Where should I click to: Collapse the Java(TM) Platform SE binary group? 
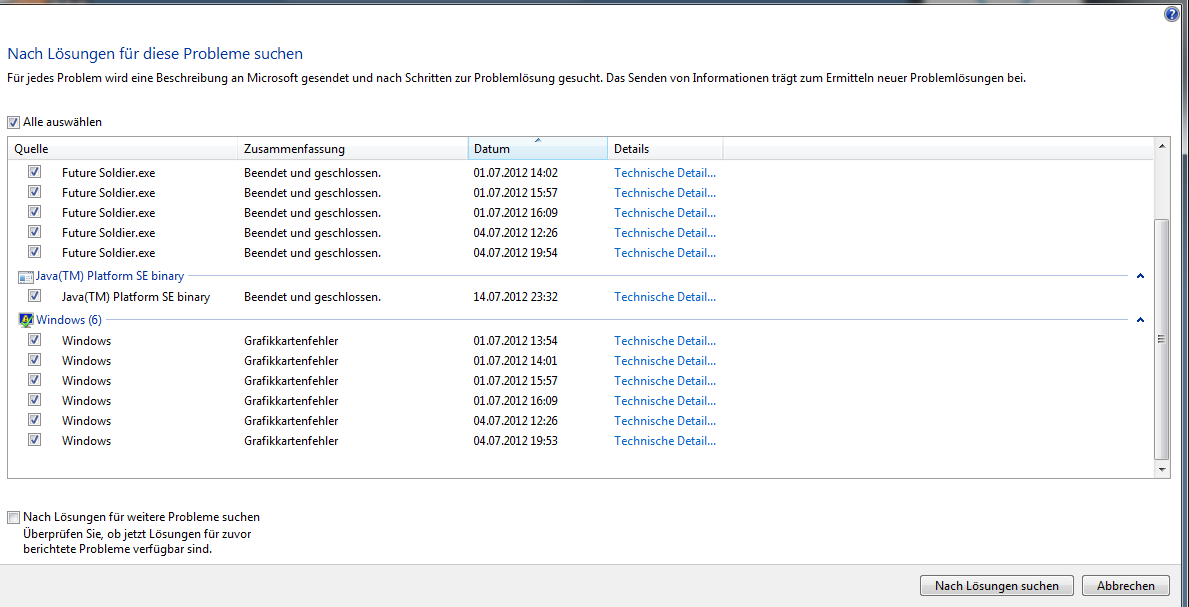click(x=1140, y=277)
